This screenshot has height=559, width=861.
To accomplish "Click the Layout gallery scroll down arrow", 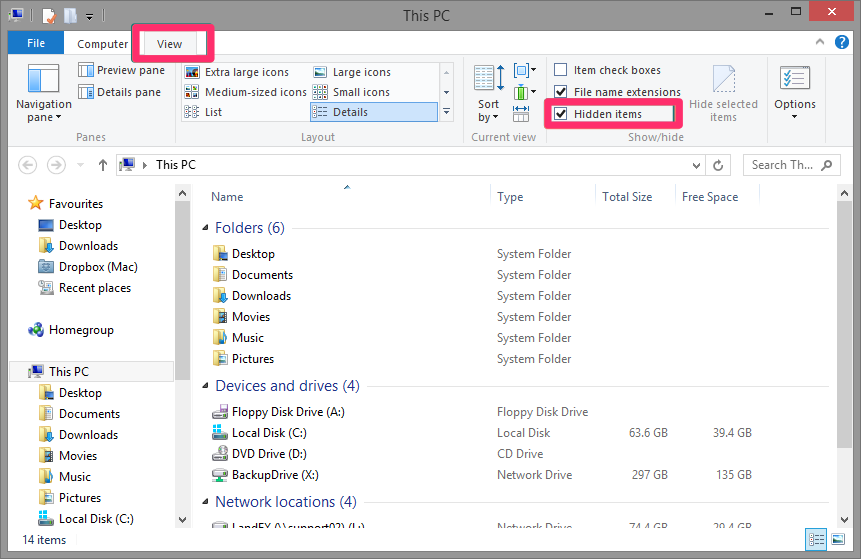I will 446,92.
